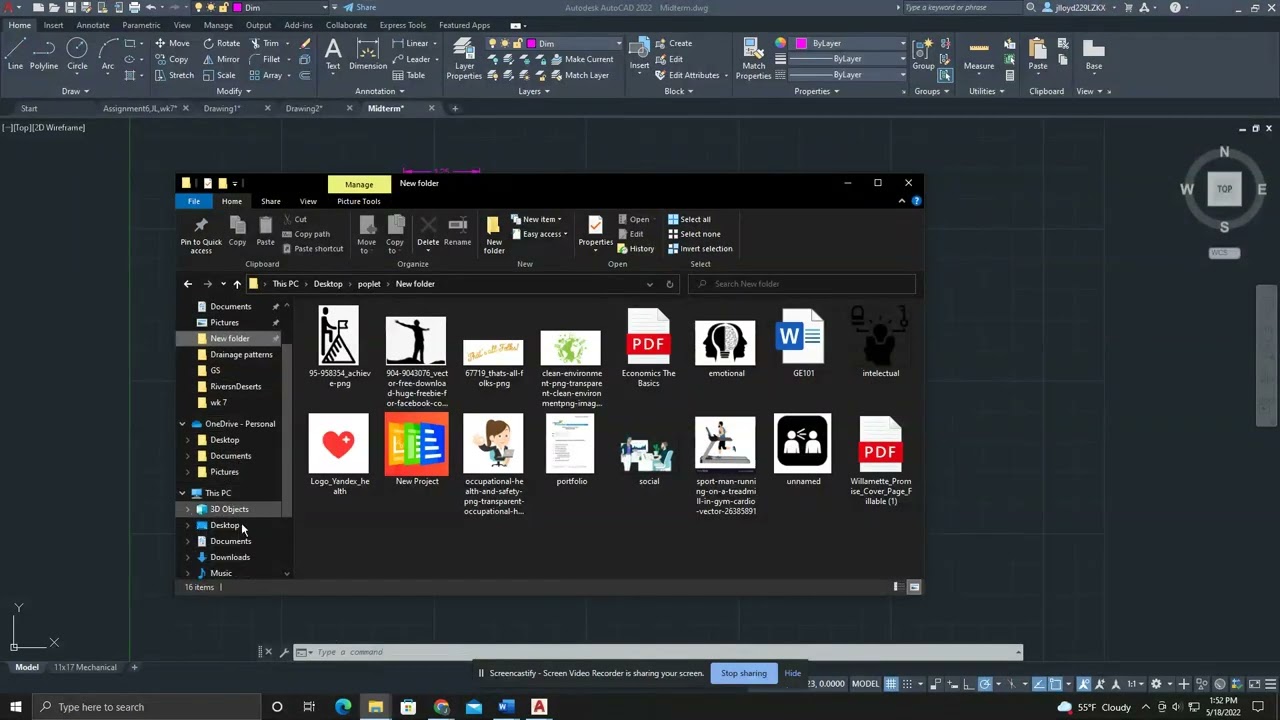This screenshot has height=720, width=1280.
Task: Open Google Chrome from the taskbar
Action: [x=441, y=707]
